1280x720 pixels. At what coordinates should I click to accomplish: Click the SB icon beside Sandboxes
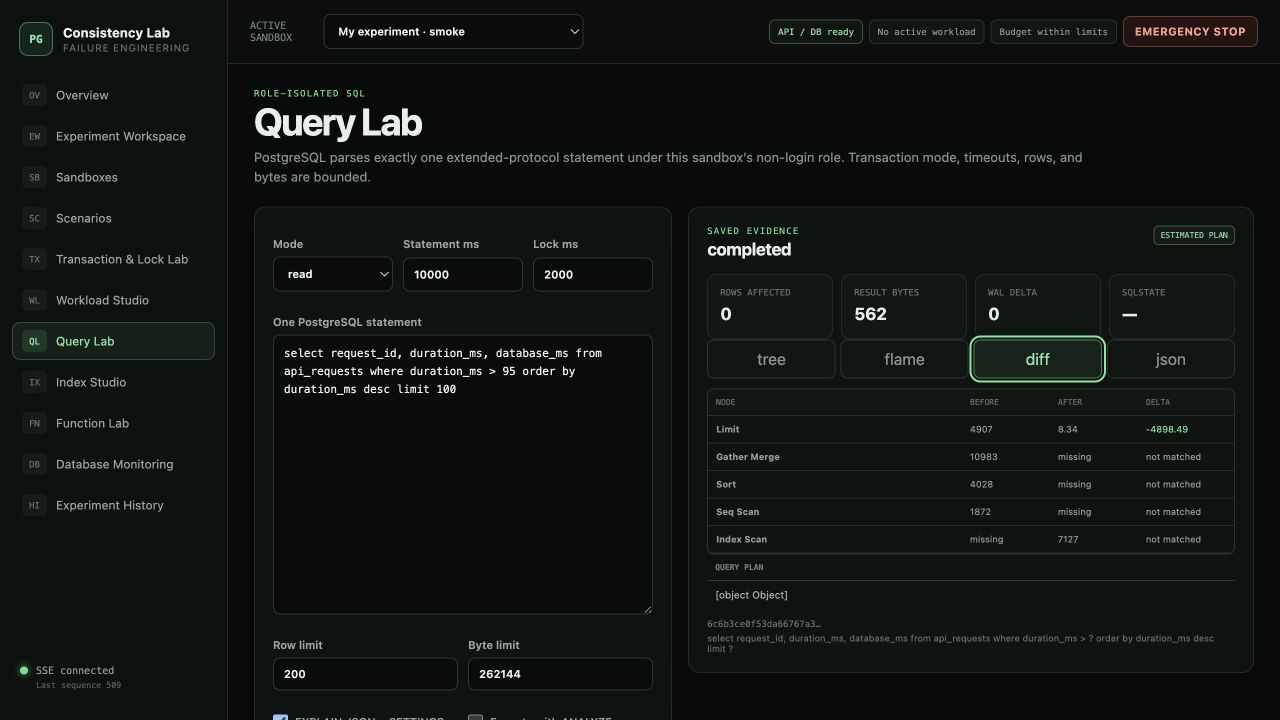pyautogui.click(x=34, y=177)
